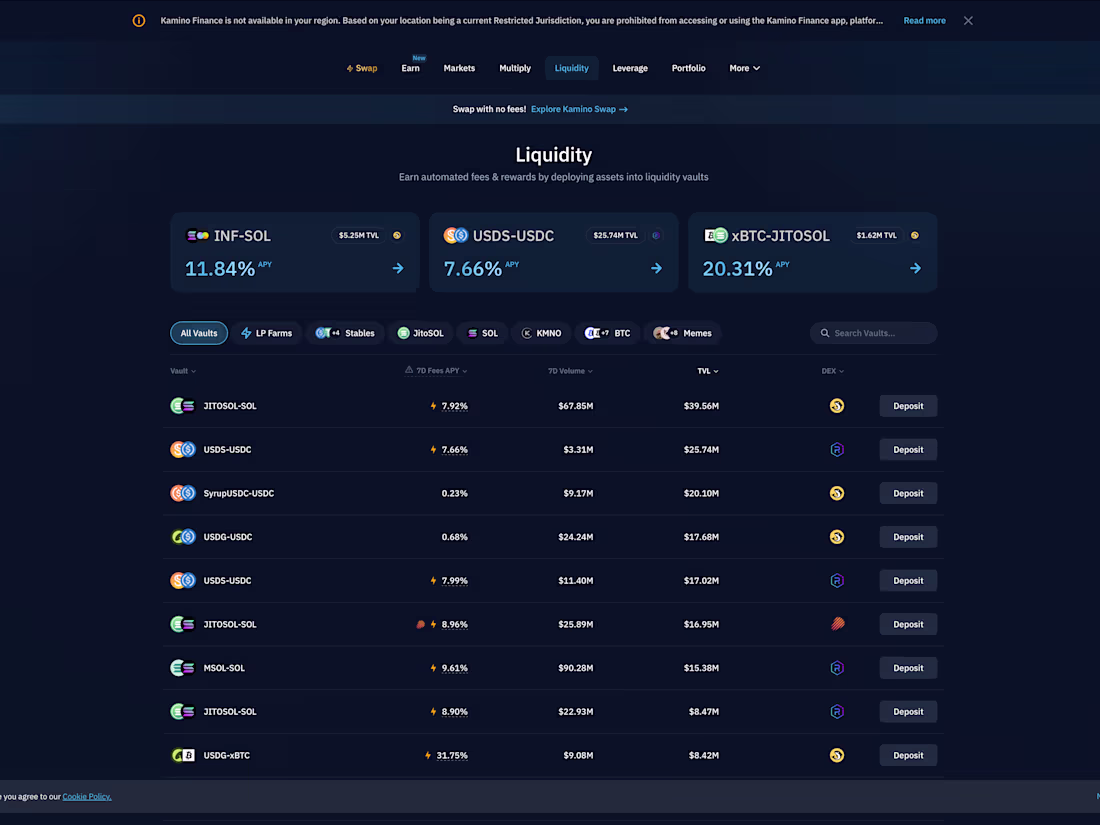This screenshot has height=825, width=1100.
Task: Click the DEX icon on INF-SOL card
Action: click(x=397, y=236)
